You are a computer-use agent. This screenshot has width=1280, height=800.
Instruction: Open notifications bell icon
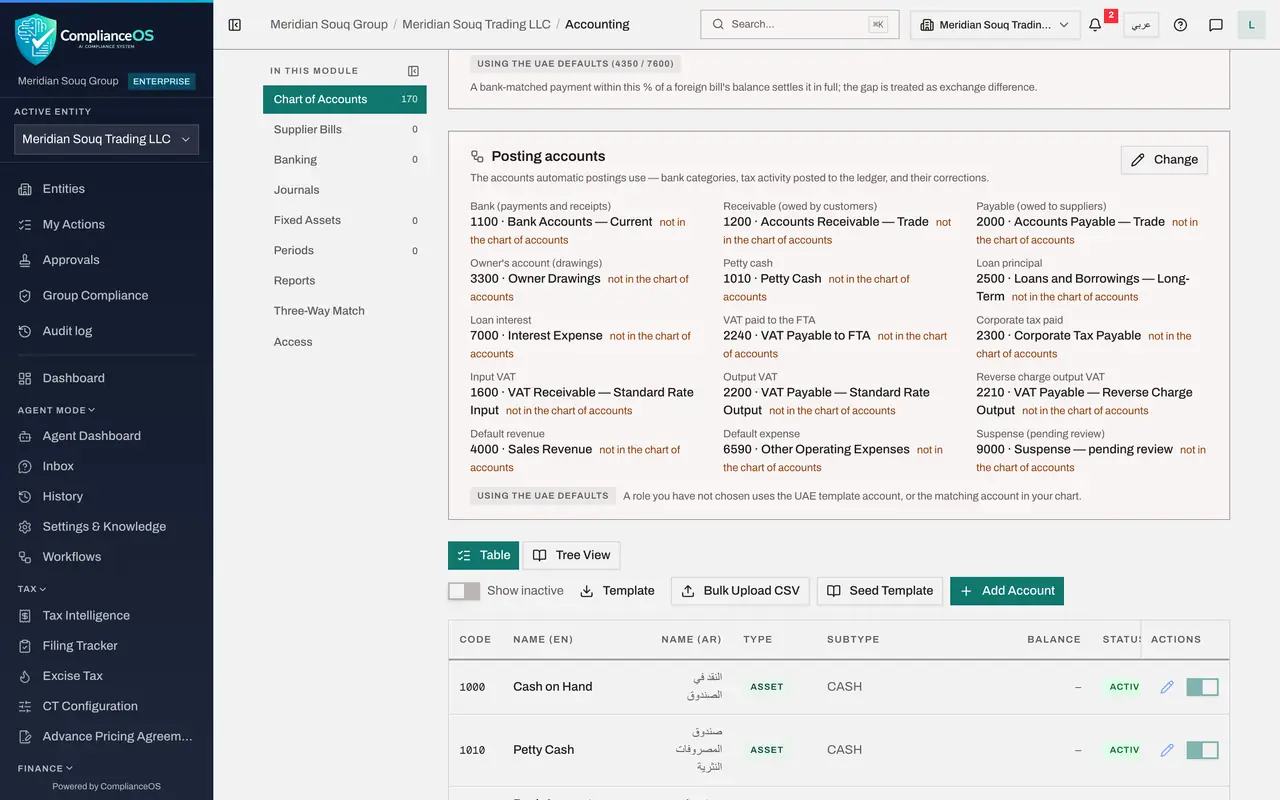pos(1095,25)
